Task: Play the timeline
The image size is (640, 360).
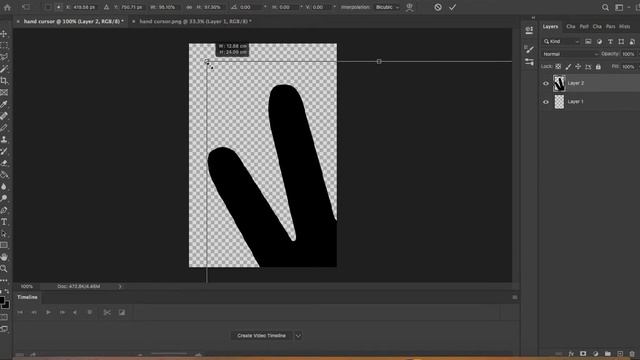Action: click(x=48, y=313)
